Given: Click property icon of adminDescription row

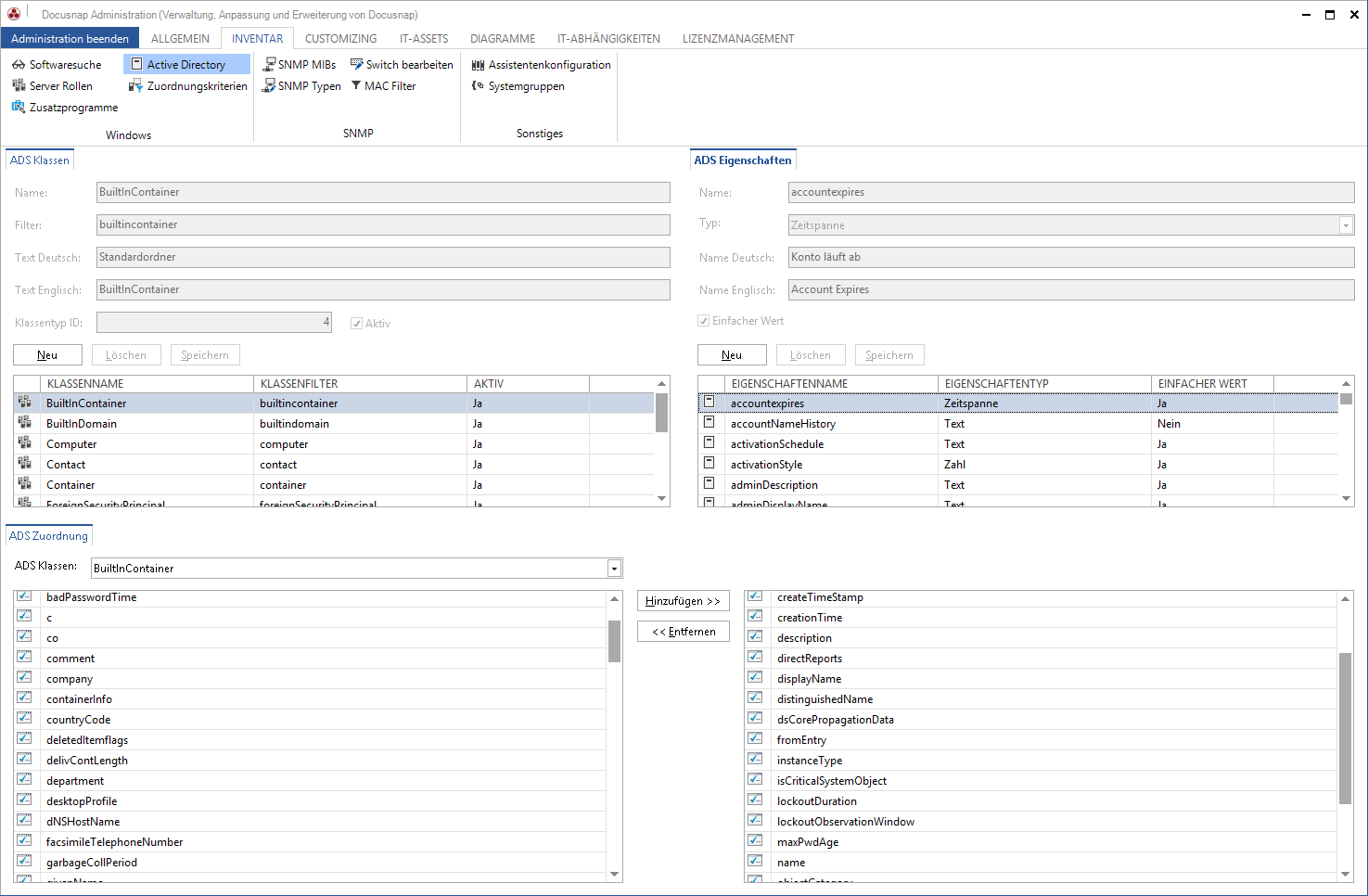Looking at the screenshot, I should [710, 483].
